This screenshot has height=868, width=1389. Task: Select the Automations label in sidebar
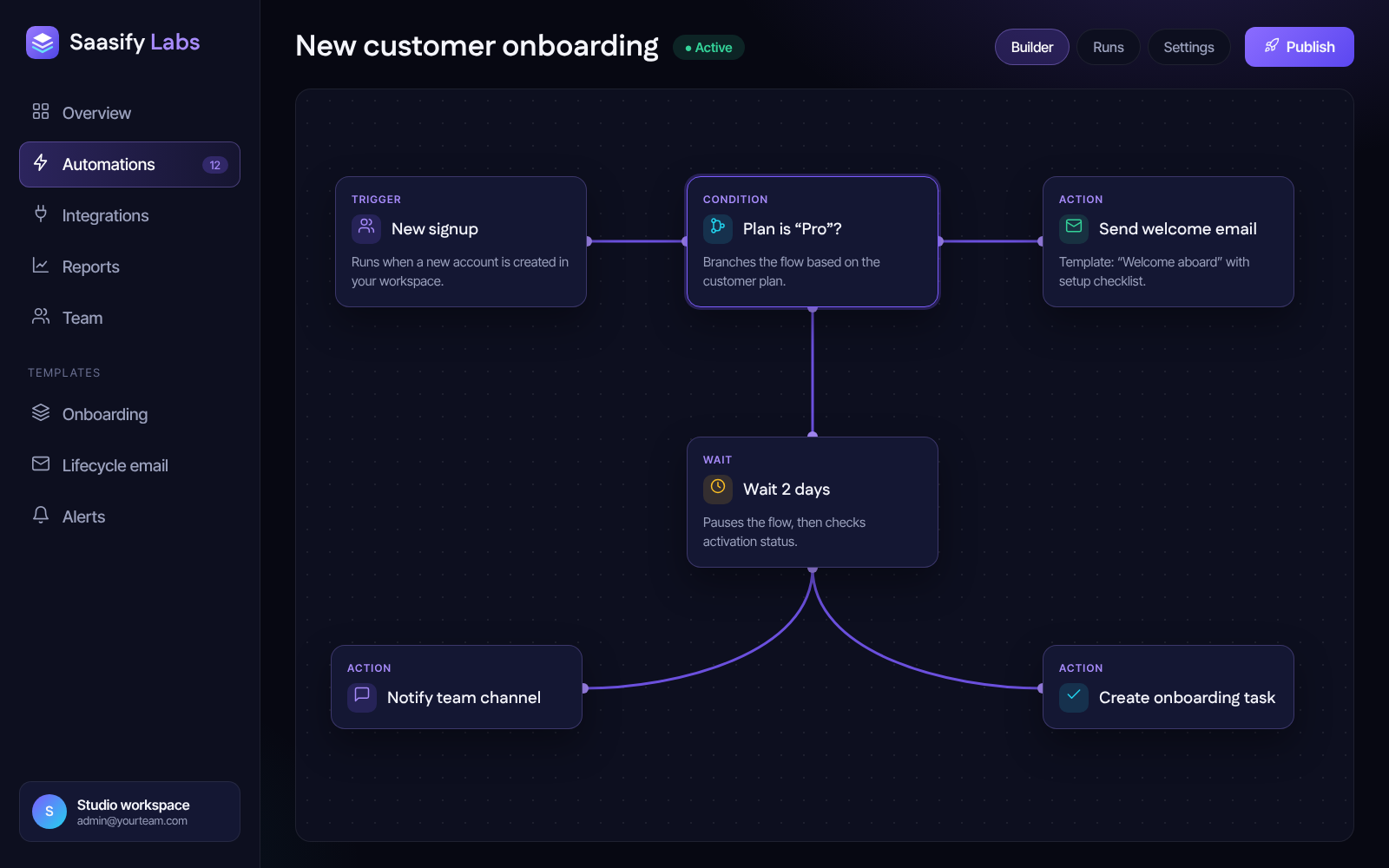(109, 164)
